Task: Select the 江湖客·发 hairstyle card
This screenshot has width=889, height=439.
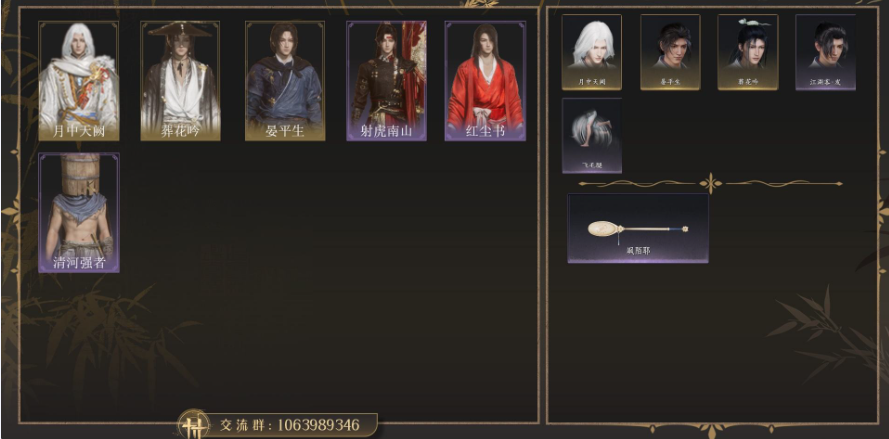Action: [x=826, y=52]
